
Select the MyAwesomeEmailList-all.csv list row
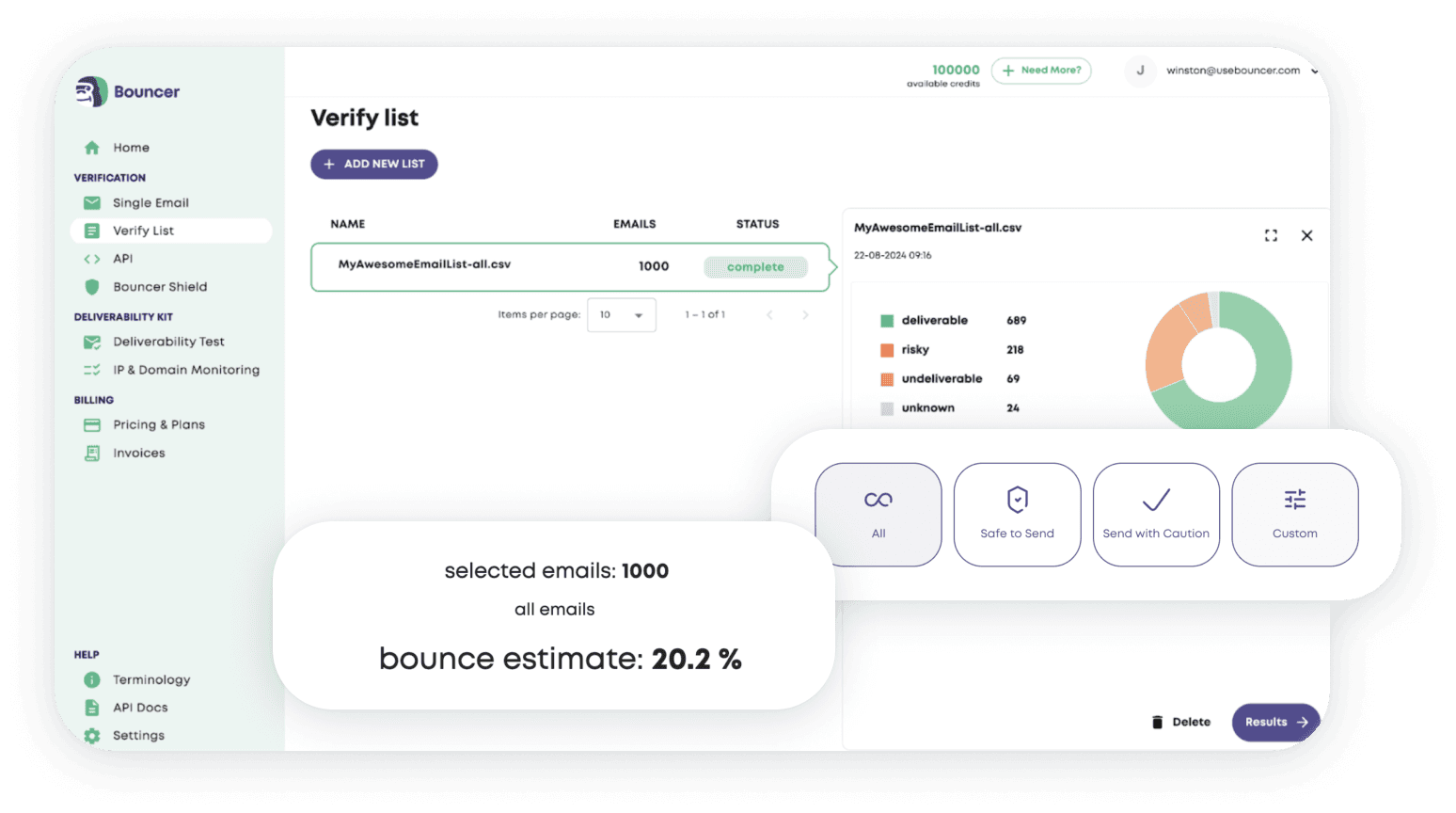(570, 267)
